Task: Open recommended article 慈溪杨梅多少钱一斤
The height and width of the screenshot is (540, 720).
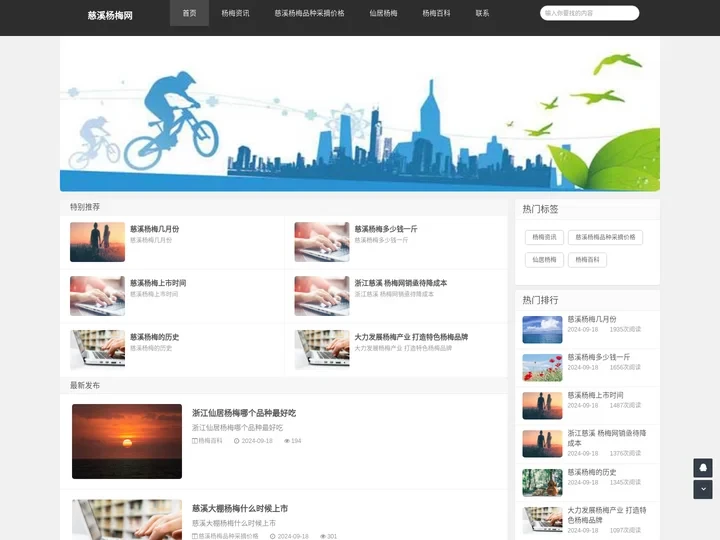Action: click(386, 229)
